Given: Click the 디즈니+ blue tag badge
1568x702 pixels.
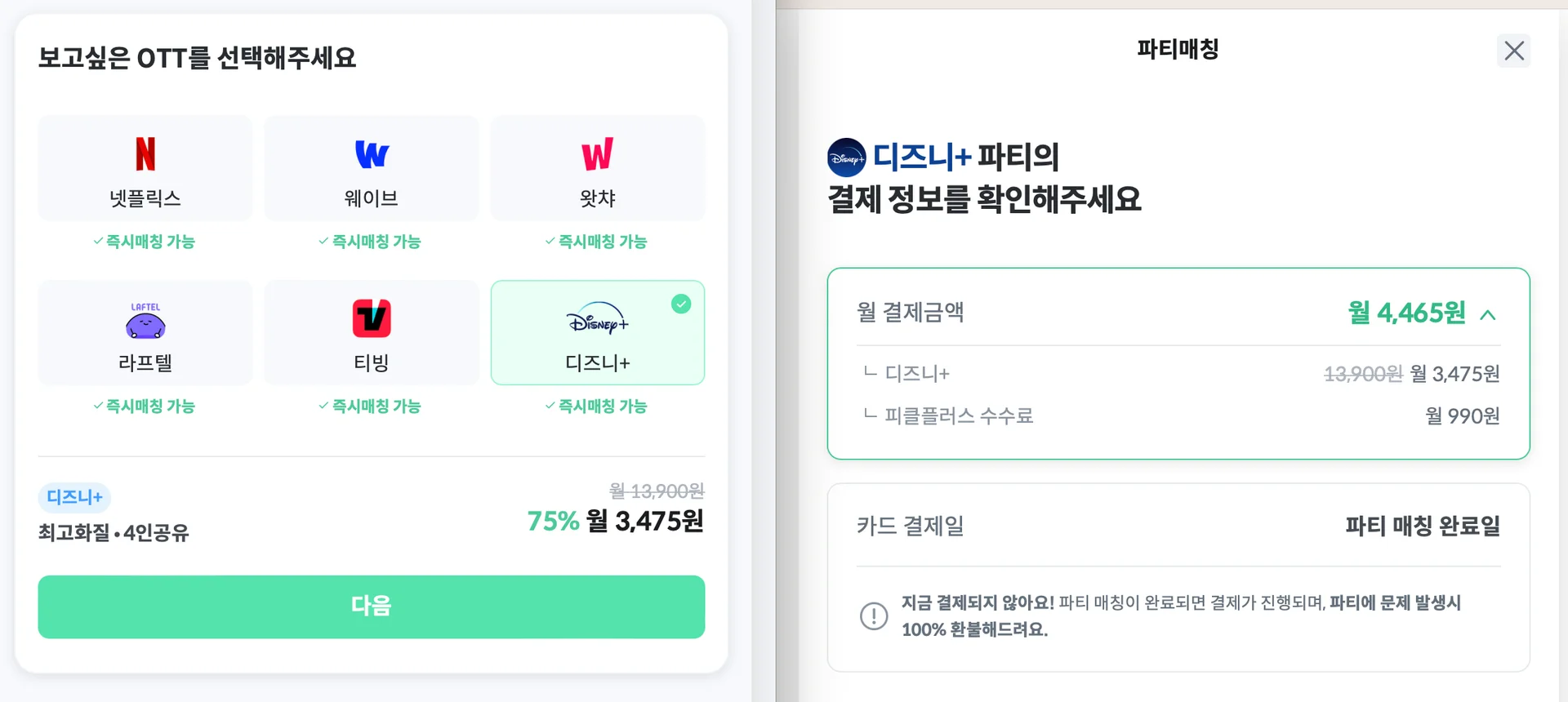Looking at the screenshot, I should (x=74, y=497).
